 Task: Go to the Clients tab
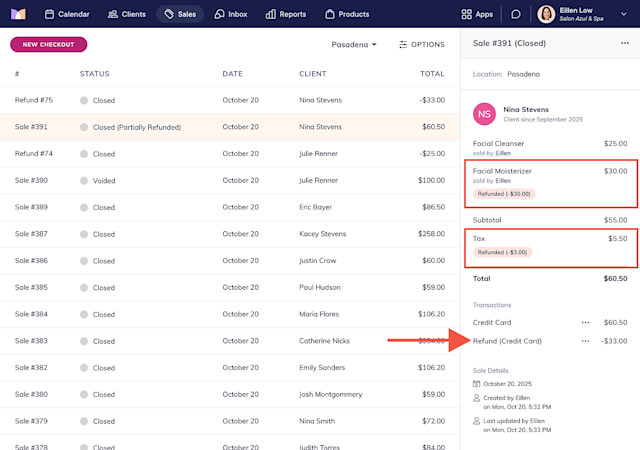click(127, 14)
